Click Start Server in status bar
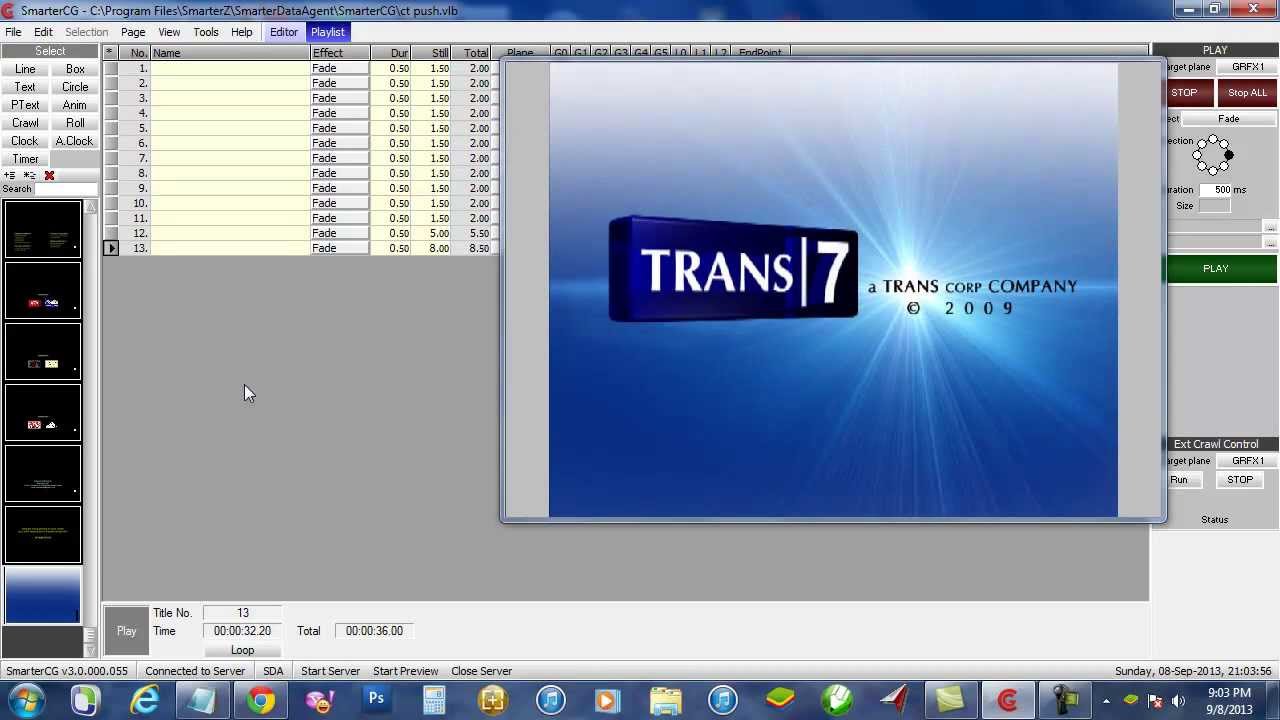Image resolution: width=1280 pixels, height=720 pixels. tap(330, 671)
